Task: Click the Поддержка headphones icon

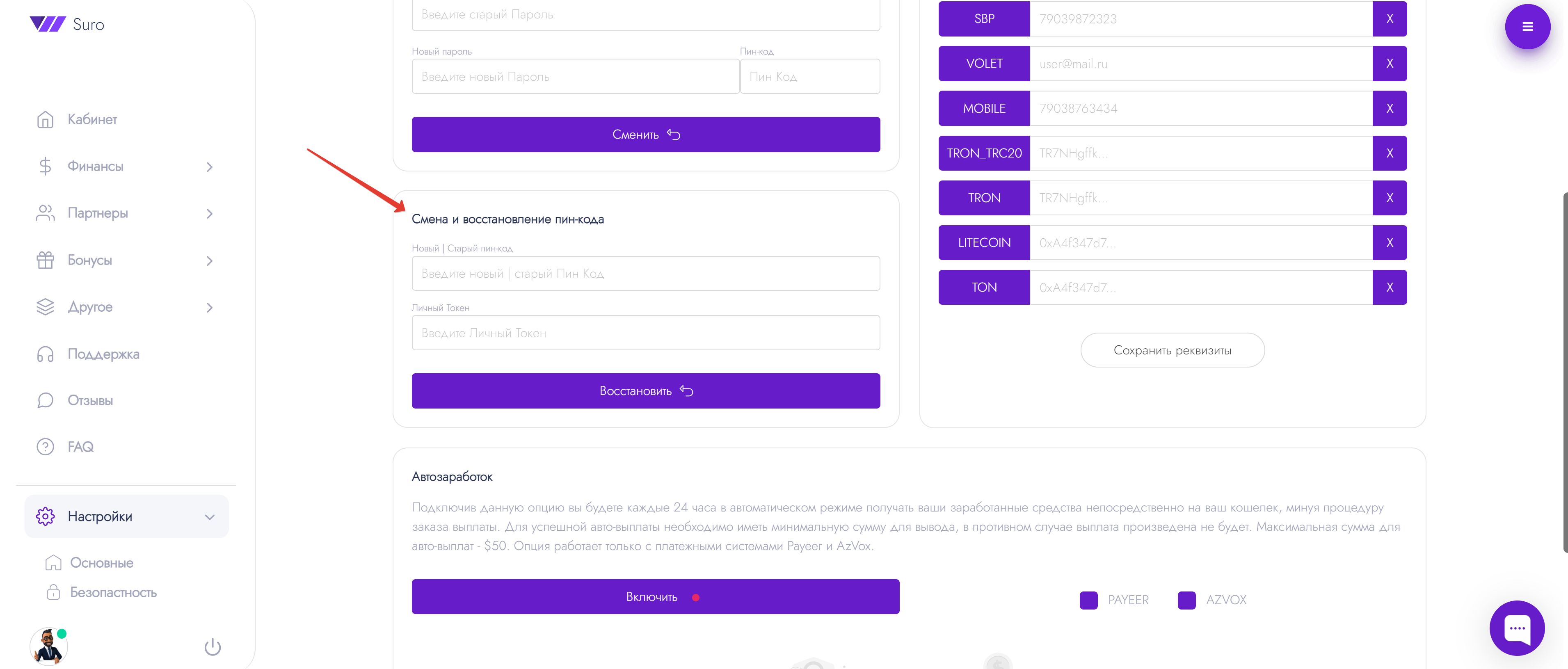Action: pyautogui.click(x=46, y=354)
